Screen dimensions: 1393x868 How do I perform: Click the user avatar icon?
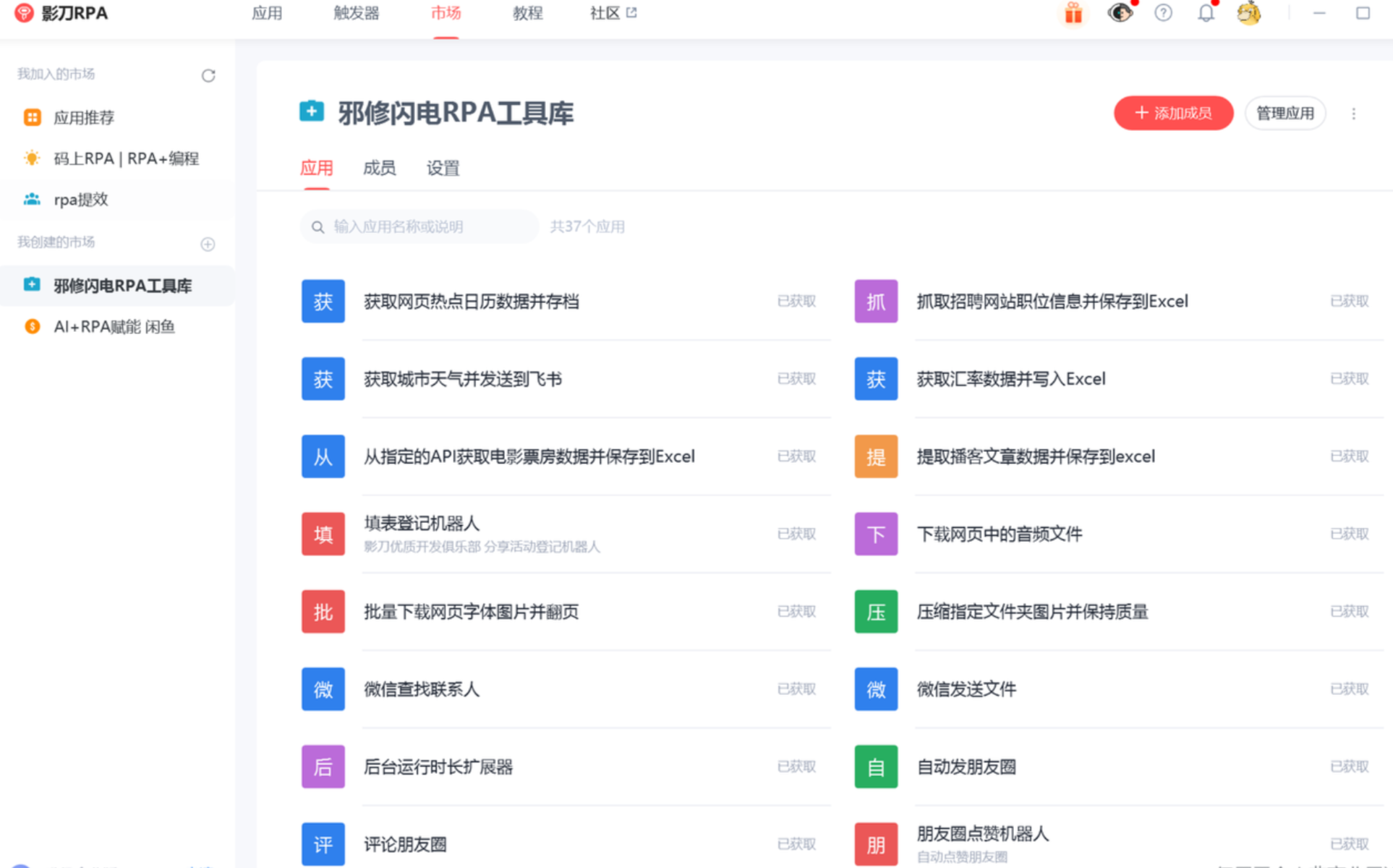(1248, 13)
